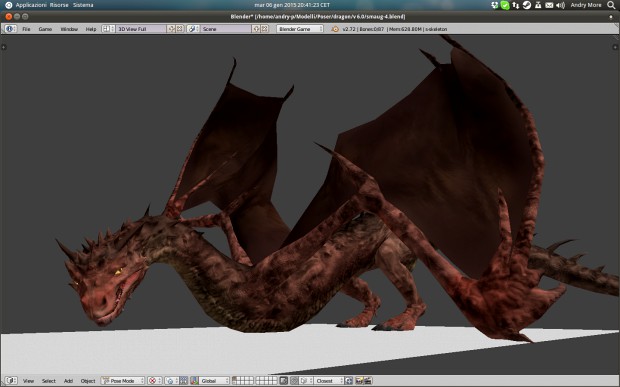This screenshot has height=387, width=620.
Task: Render OpenGL animation of the viewport
Action: [x=368, y=381]
